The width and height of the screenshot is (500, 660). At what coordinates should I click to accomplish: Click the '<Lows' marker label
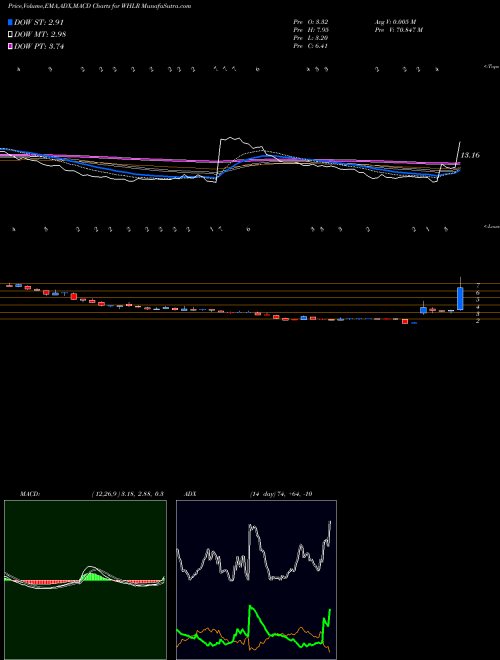coord(492,226)
